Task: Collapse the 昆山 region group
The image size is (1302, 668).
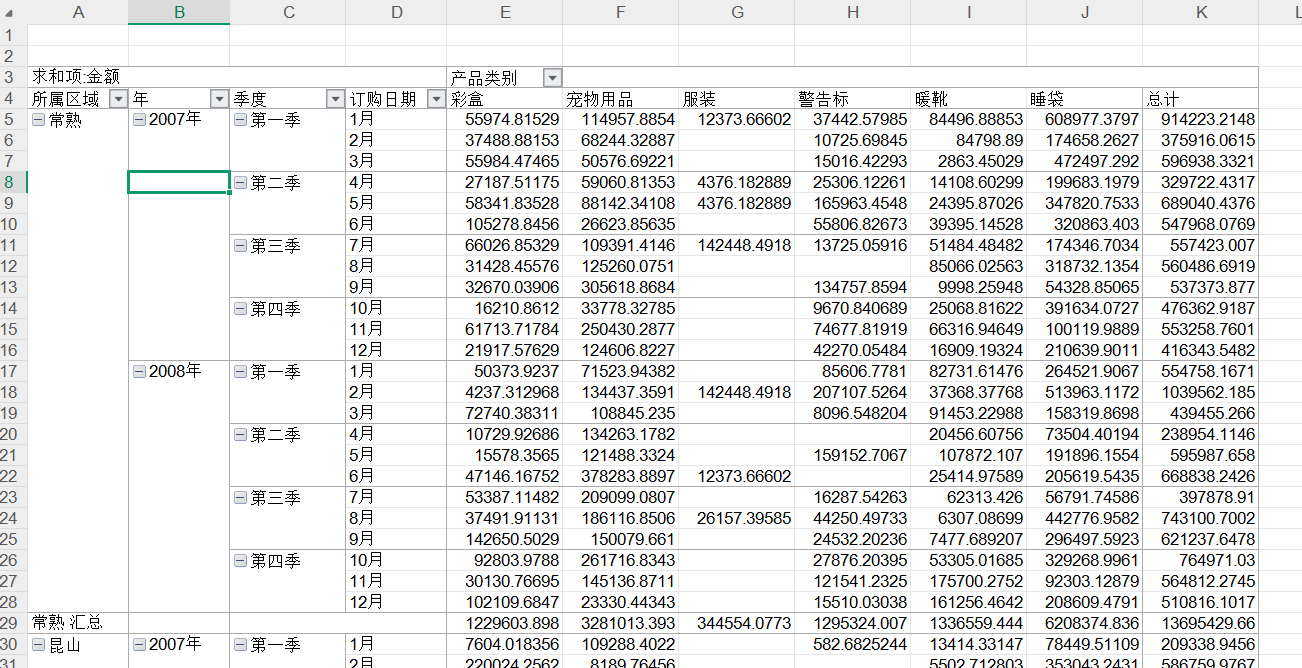Action: click(x=39, y=645)
